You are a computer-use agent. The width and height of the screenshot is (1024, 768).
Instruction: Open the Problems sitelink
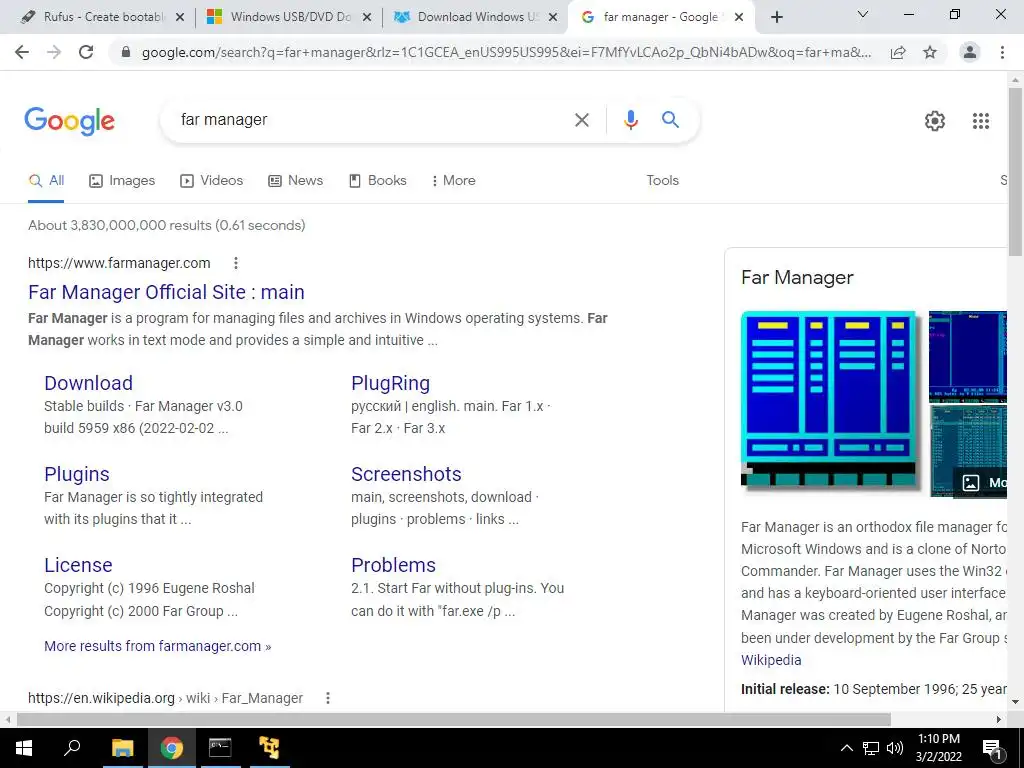click(x=393, y=565)
